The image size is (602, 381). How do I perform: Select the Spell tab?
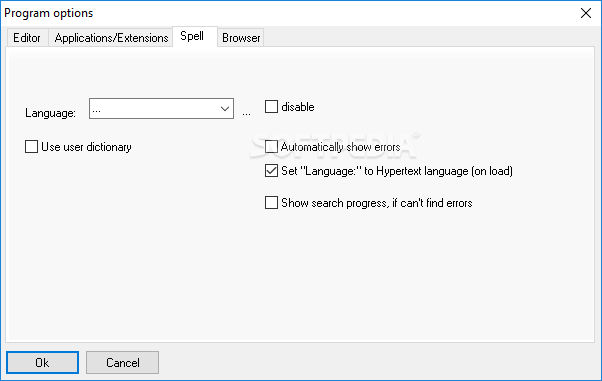195,36
